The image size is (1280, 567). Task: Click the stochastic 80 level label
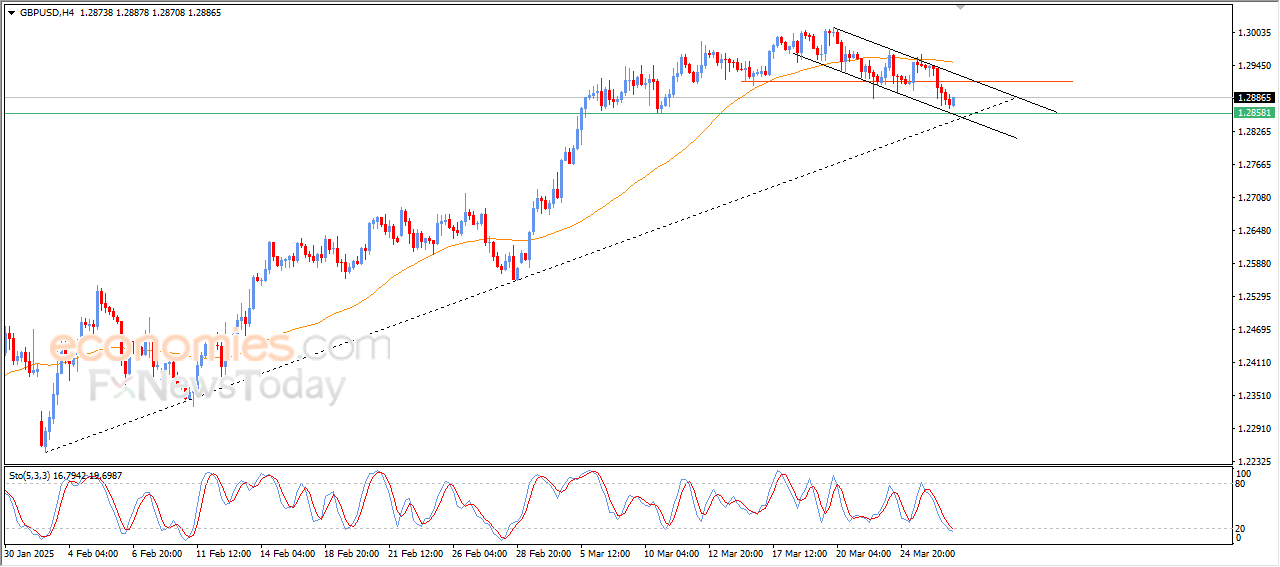click(1241, 484)
